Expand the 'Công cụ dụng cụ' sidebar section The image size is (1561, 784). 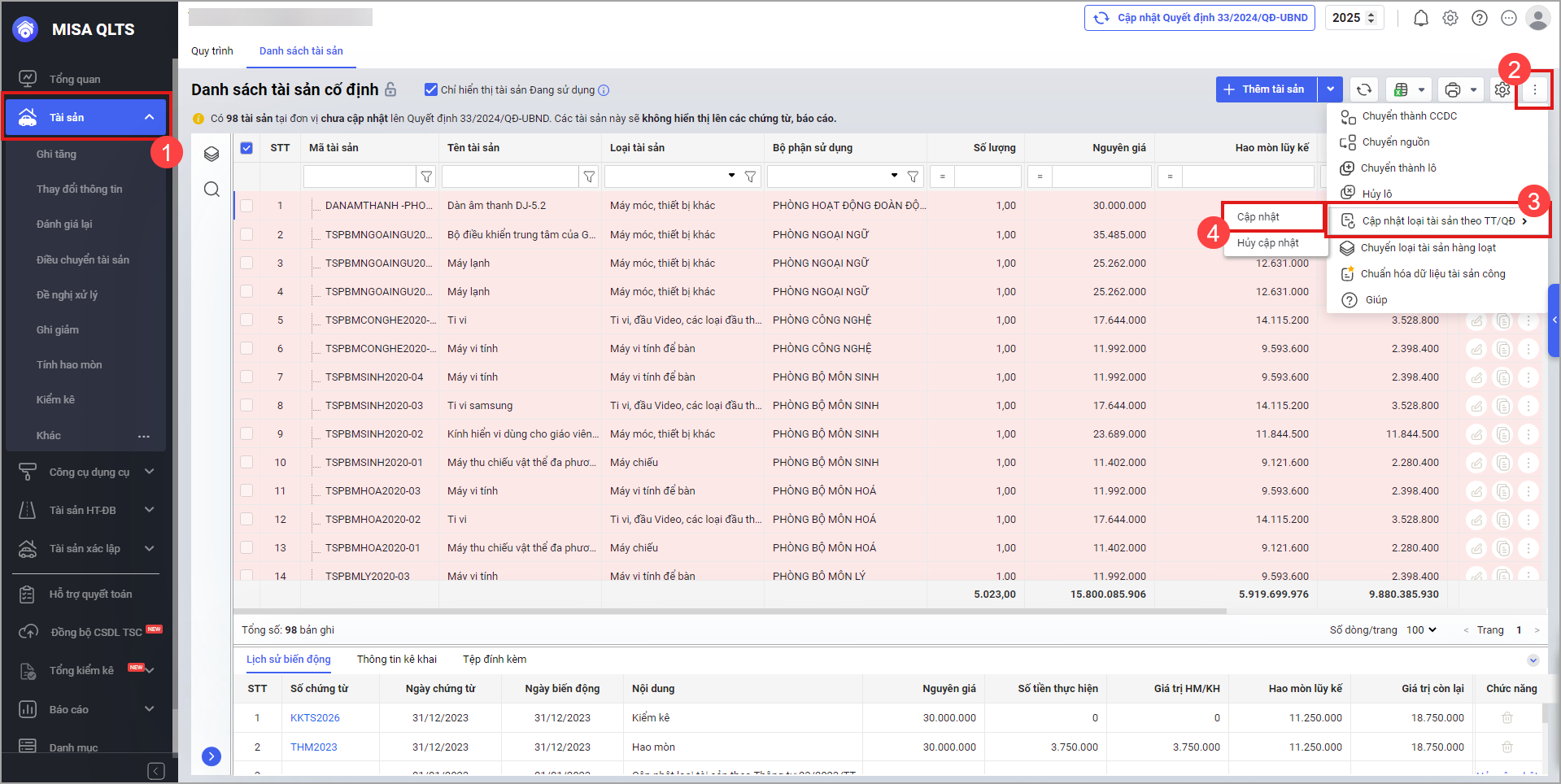pyautogui.click(x=149, y=472)
